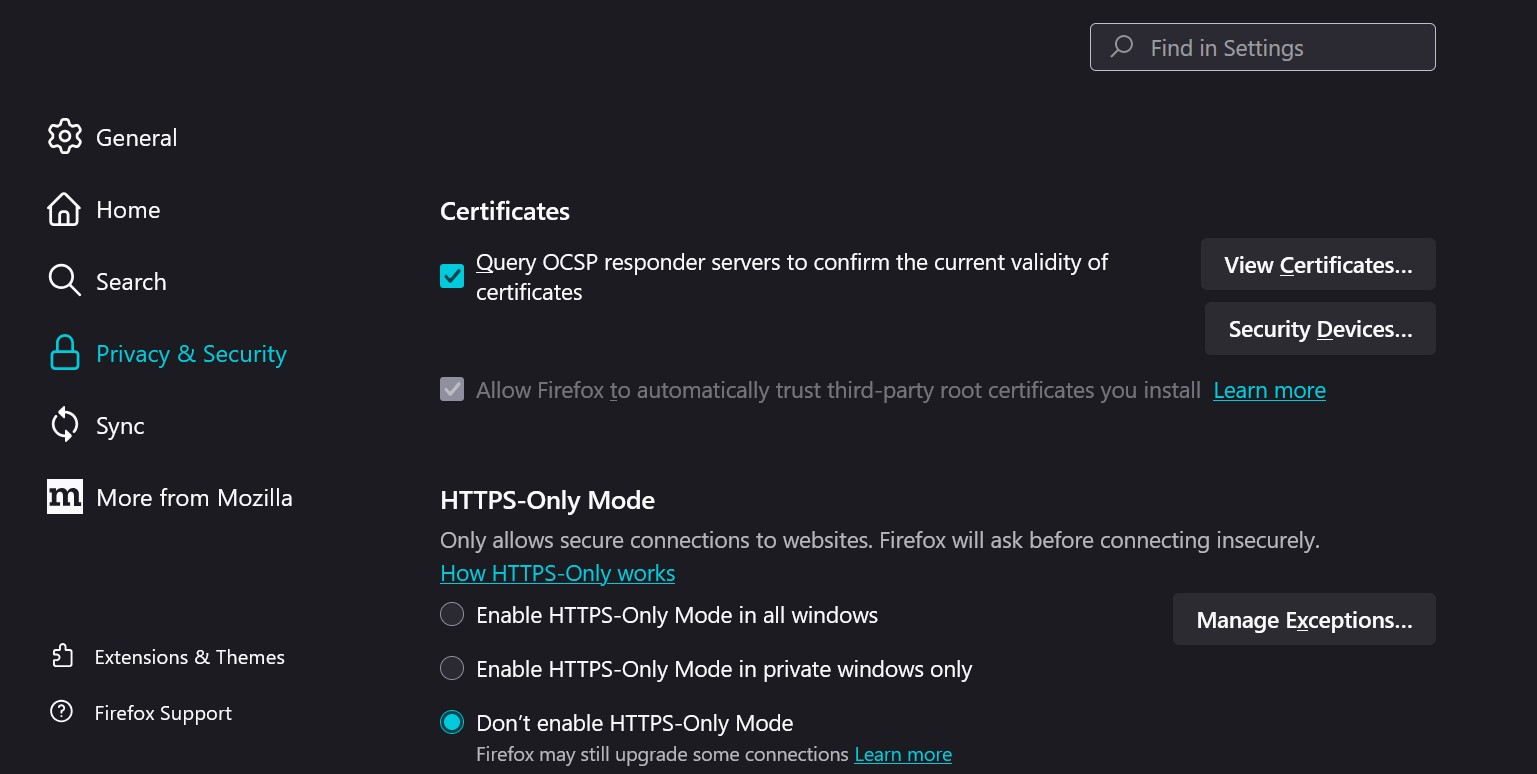Open the View Certificates dialog

click(x=1317, y=265)
